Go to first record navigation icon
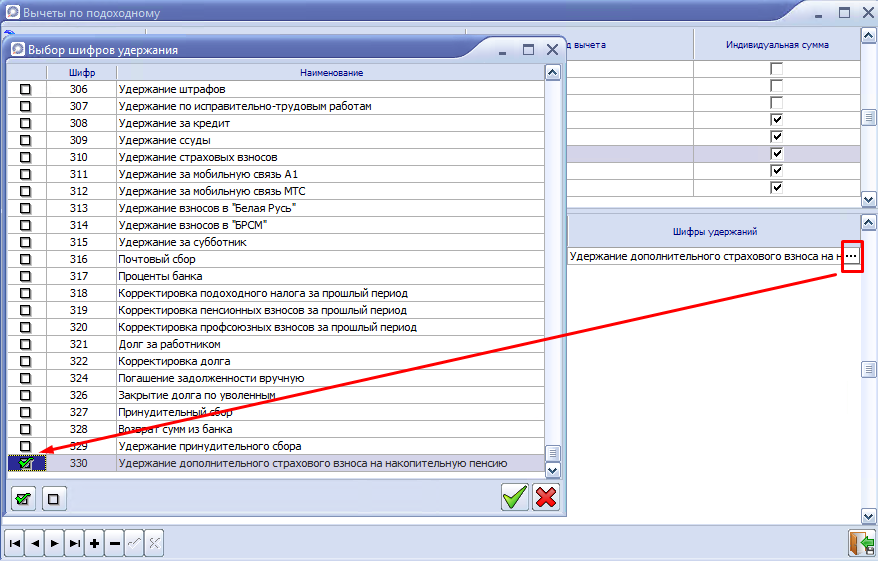 [x=15, y=543]
